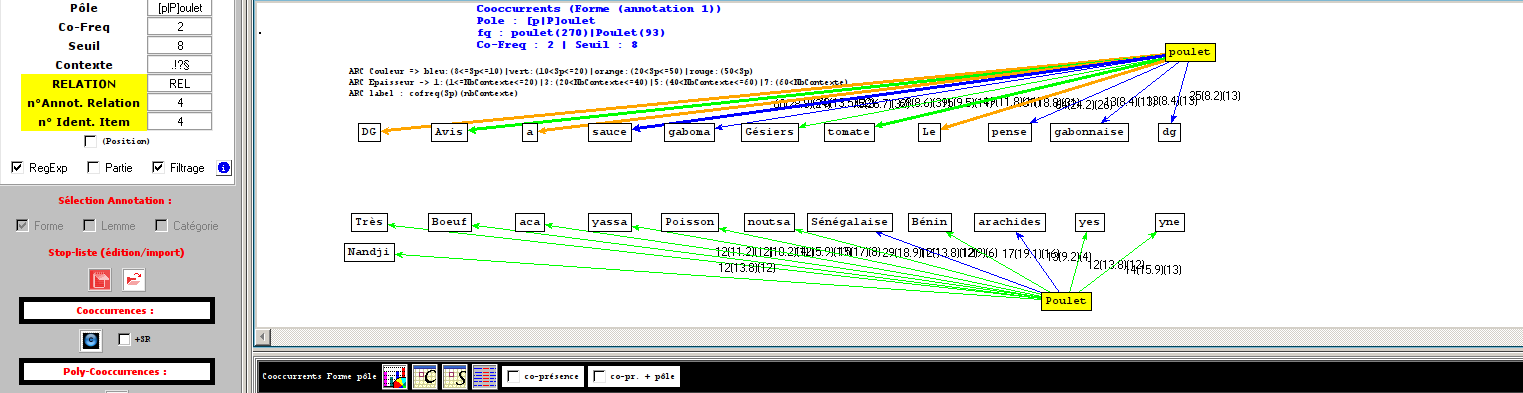Toggle the Filtrage checkbox
1523x393 pixels.
(x=158, y=168)
